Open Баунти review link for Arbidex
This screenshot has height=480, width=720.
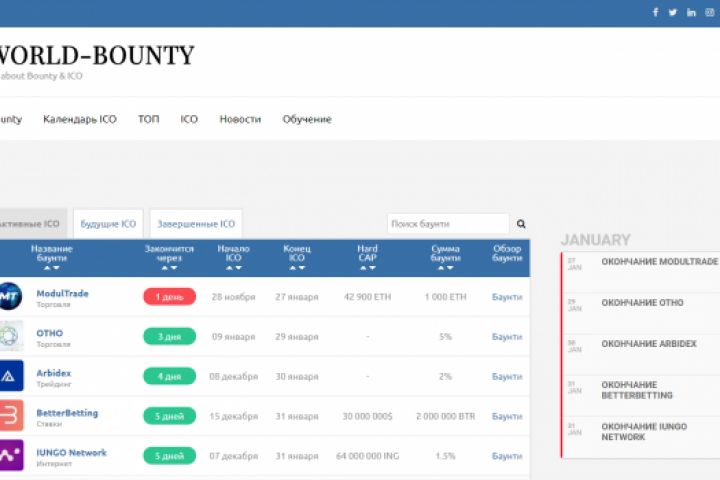tap(507, 376)
